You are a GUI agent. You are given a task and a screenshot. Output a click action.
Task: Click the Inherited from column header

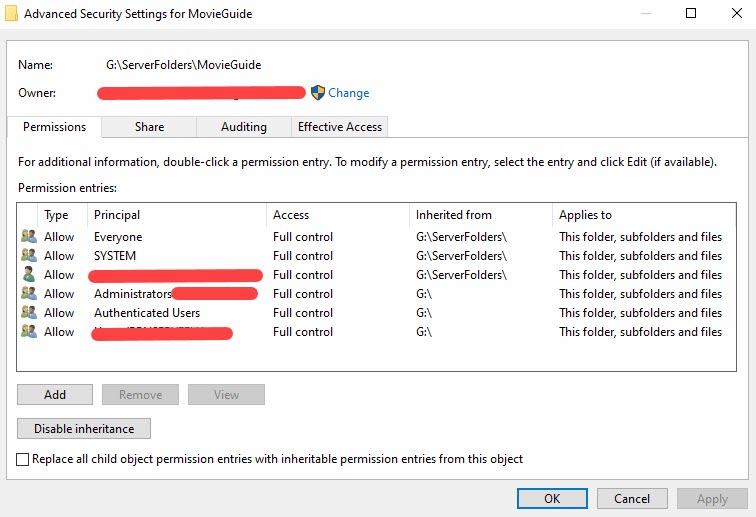[454, 215]
